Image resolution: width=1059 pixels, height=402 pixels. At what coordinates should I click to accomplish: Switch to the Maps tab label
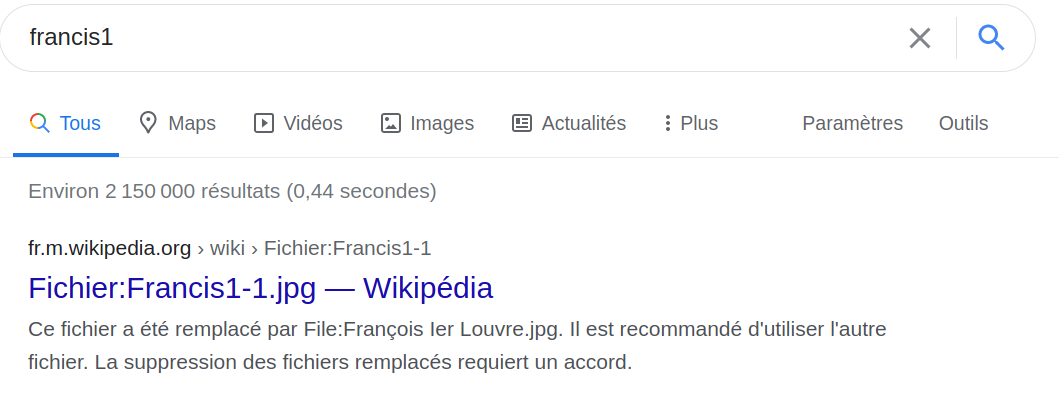[x=192, y=123]
